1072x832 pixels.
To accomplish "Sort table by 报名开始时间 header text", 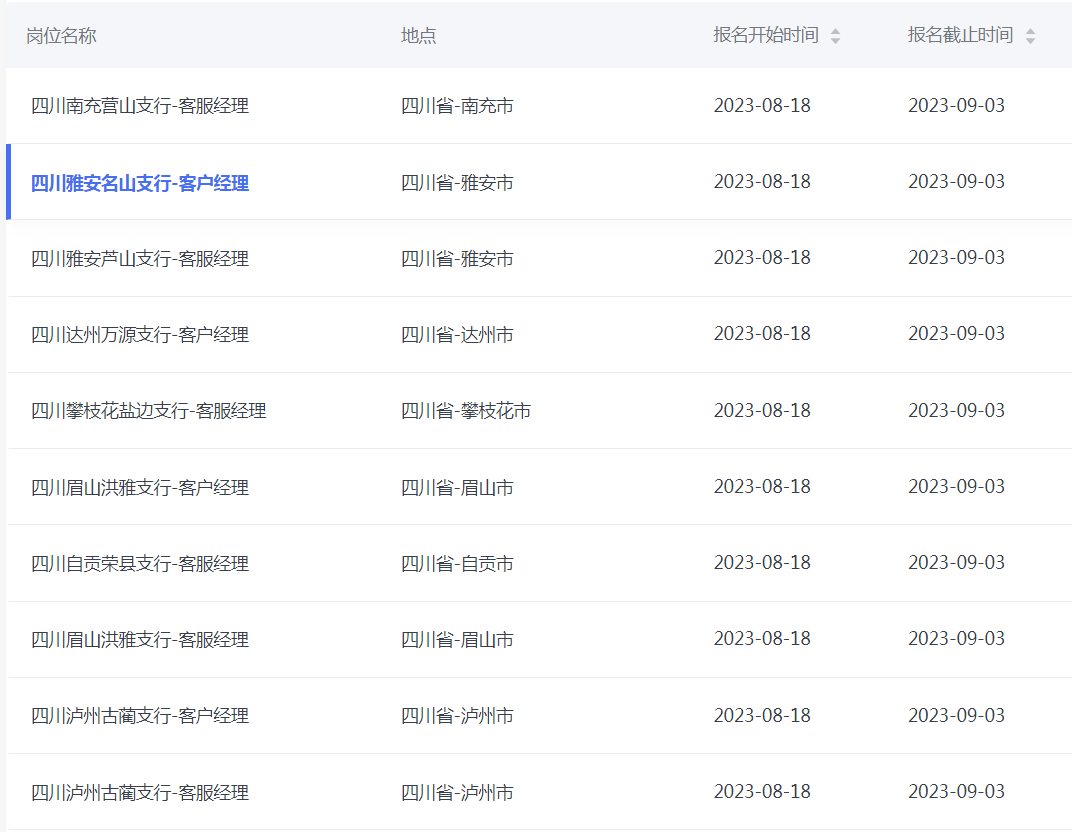I will coord(766,36).
